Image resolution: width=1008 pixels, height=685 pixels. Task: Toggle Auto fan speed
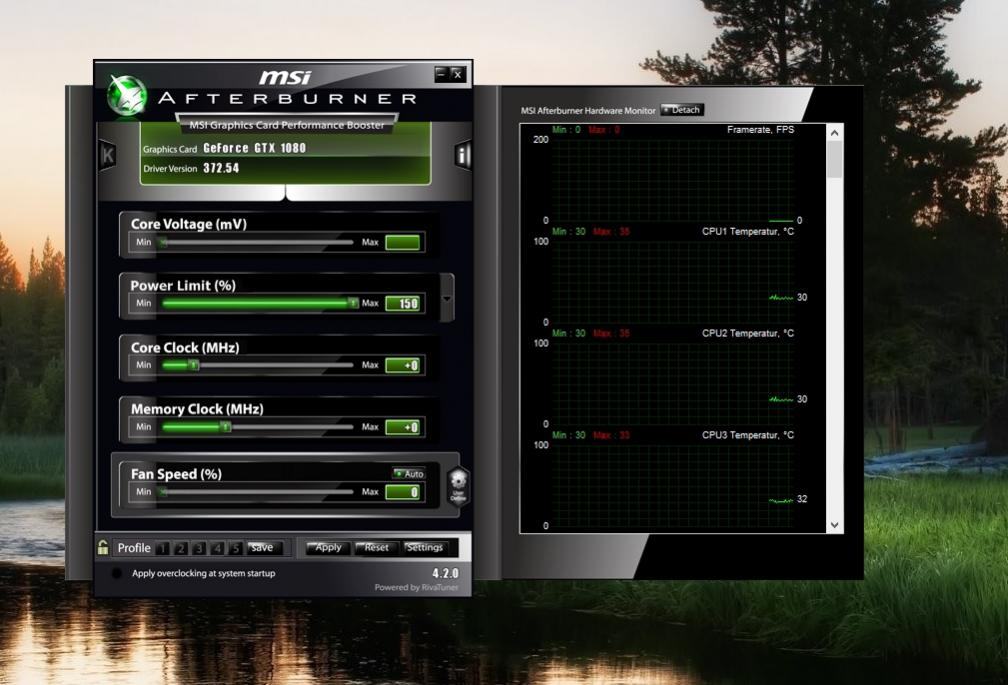(409, 474)
